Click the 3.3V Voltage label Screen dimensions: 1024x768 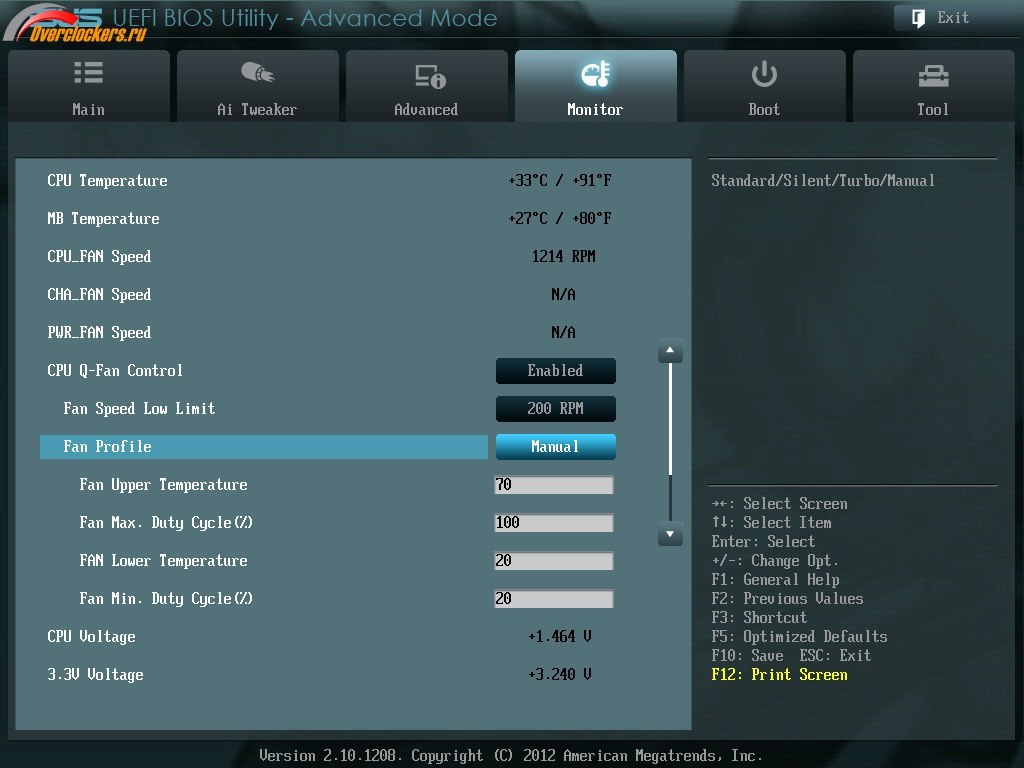click(x=95, y=675)
